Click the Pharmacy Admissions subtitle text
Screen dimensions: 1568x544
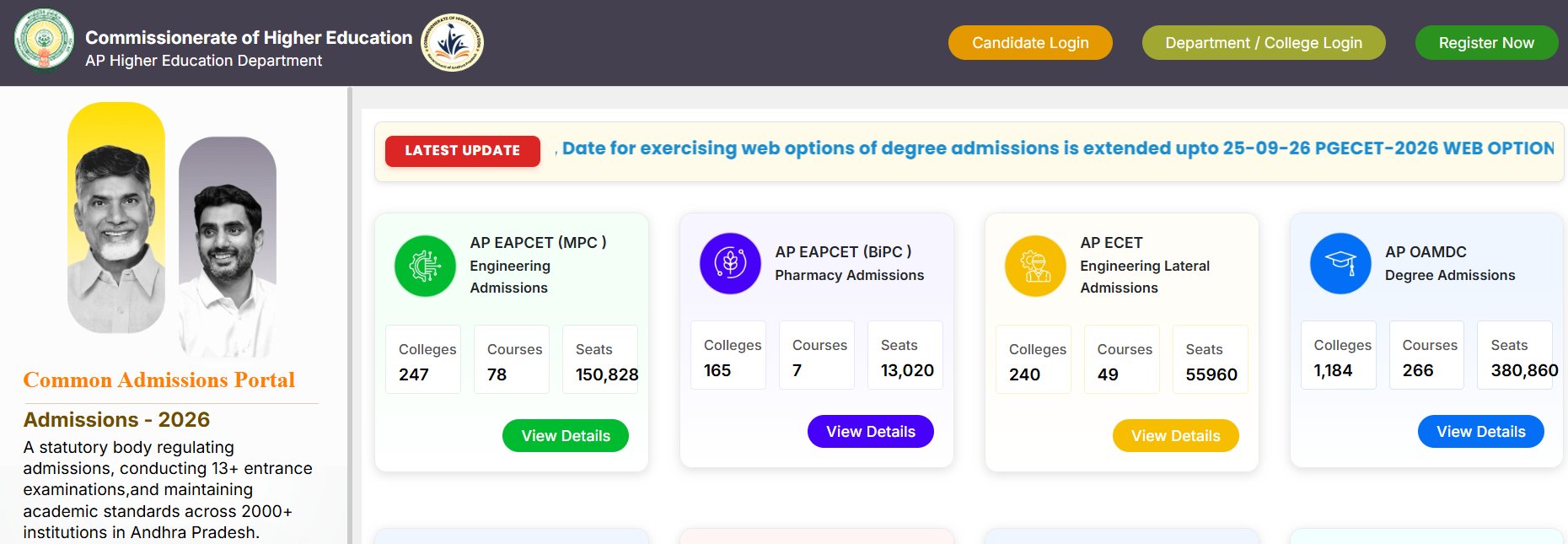[849, 276]
